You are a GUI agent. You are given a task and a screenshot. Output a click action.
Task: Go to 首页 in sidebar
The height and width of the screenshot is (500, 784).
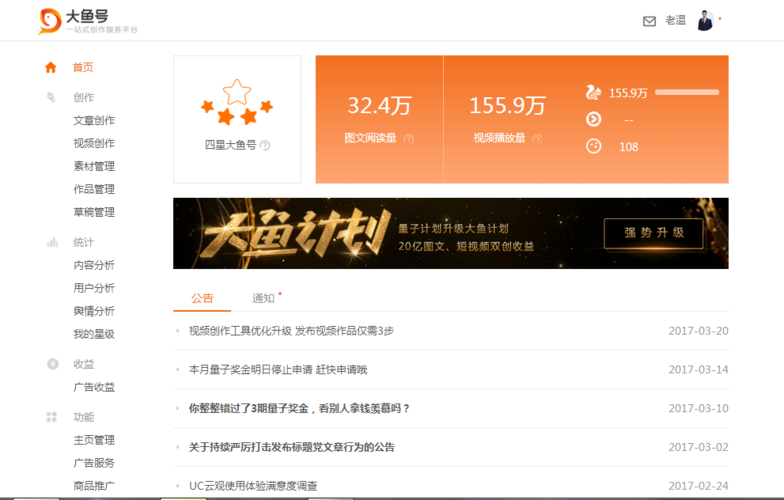click(x=83, y=68)
